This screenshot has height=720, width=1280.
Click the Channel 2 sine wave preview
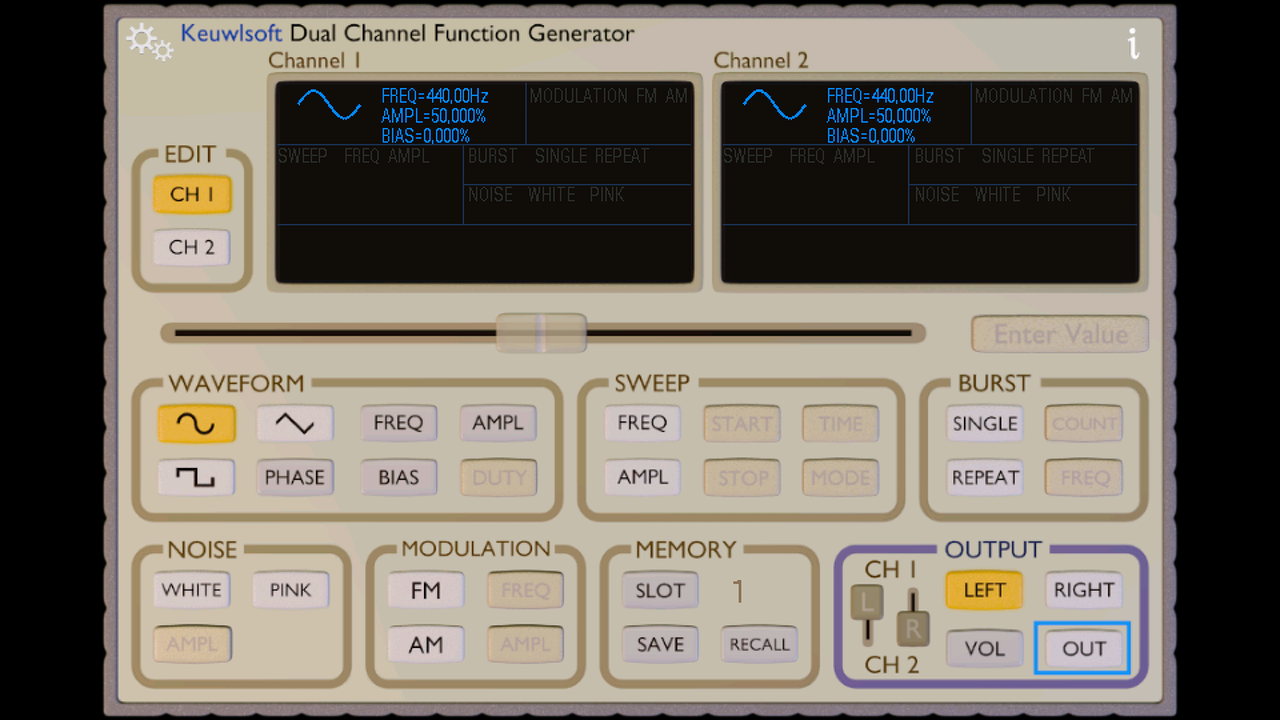point(775,105)
